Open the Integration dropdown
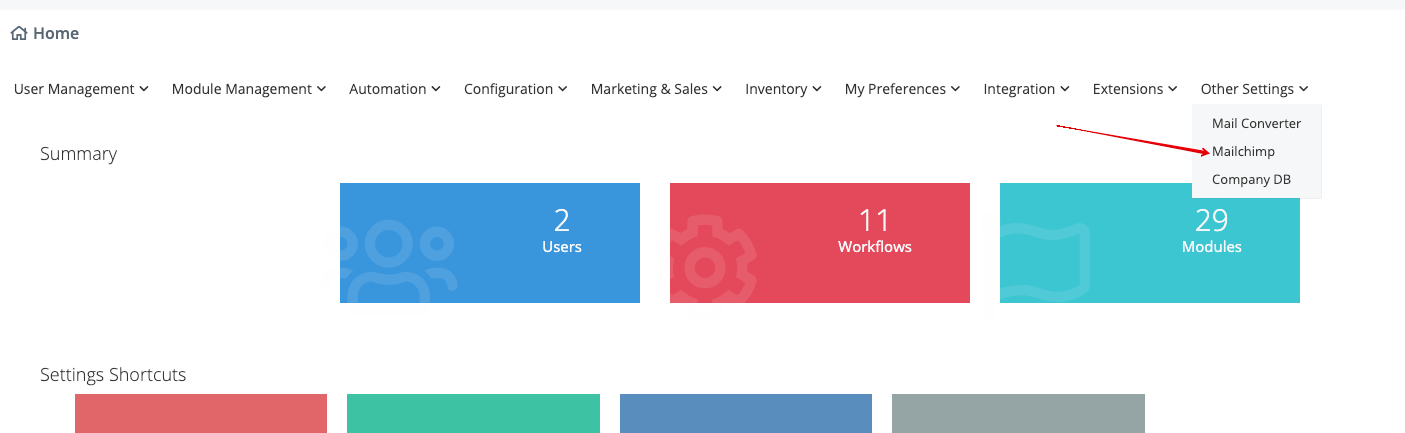Image resolution: width=1405 pixels, height=433 pixels. coord(1027,89)
